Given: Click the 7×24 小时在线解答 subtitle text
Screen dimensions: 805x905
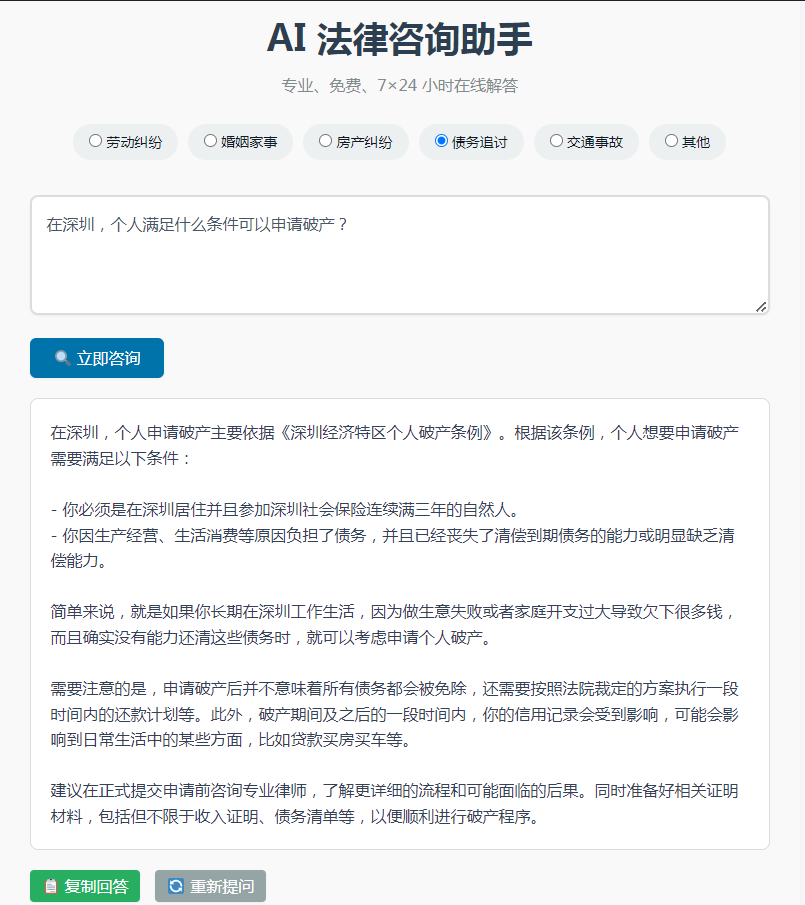Looking at the screenshot, I should click(400, 86).
